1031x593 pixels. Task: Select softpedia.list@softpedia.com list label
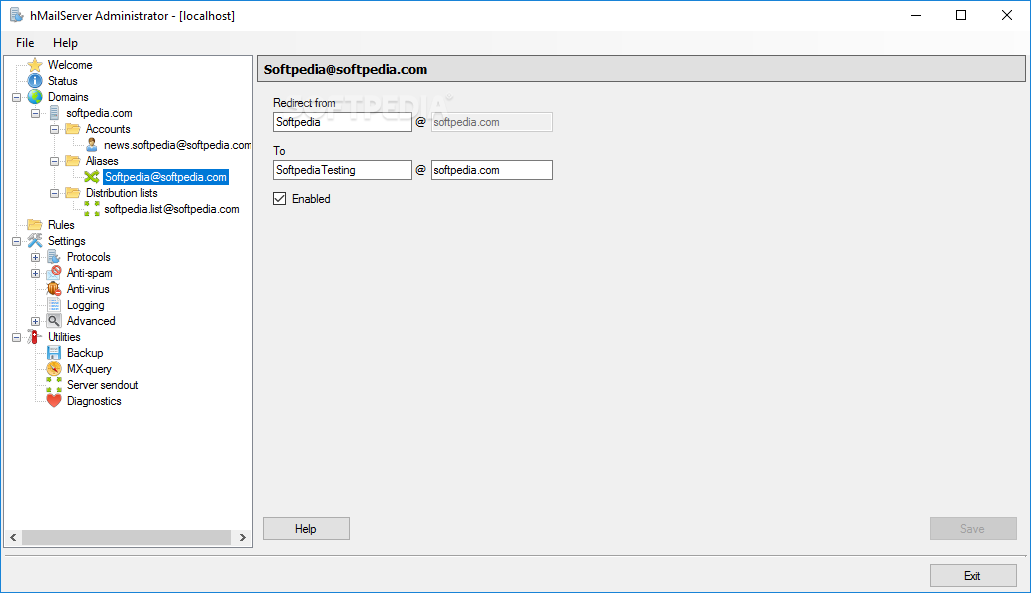click(172, 209)
